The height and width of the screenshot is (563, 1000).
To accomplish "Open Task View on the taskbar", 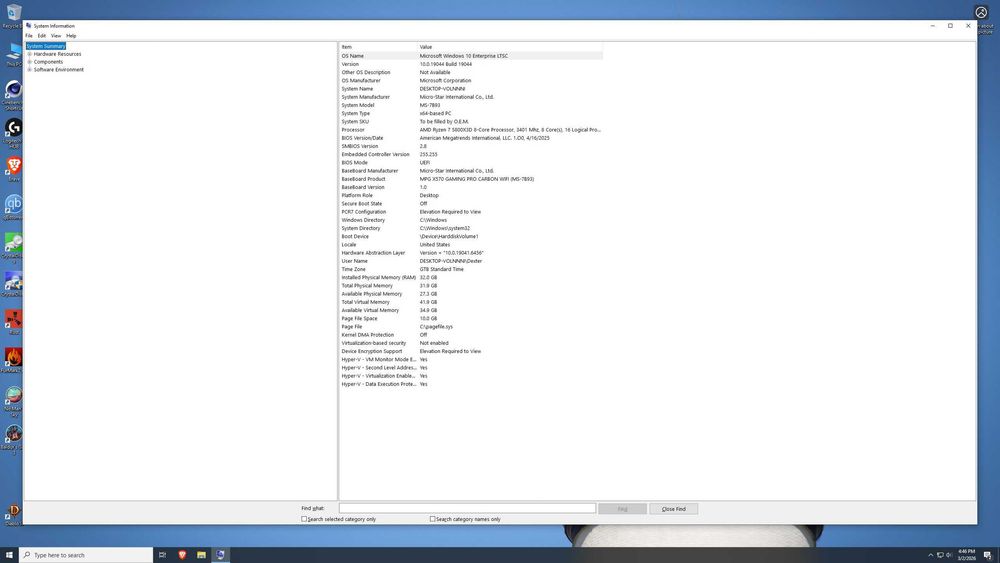I will [162, 555].
